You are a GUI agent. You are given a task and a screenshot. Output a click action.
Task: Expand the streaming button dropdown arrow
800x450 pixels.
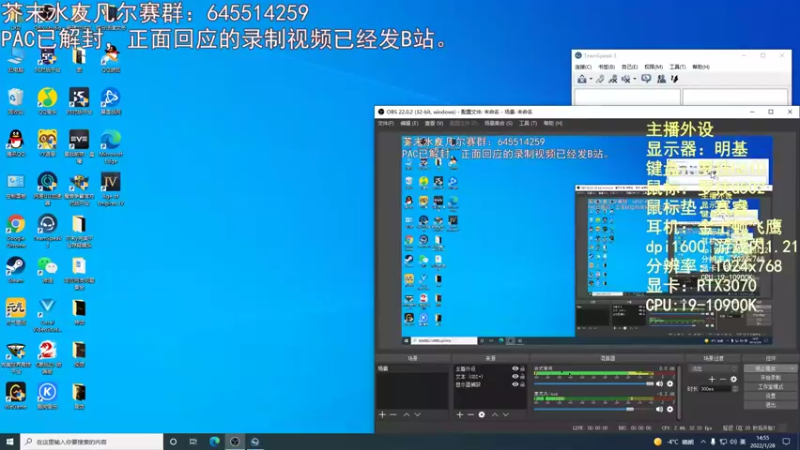[792, 368]
